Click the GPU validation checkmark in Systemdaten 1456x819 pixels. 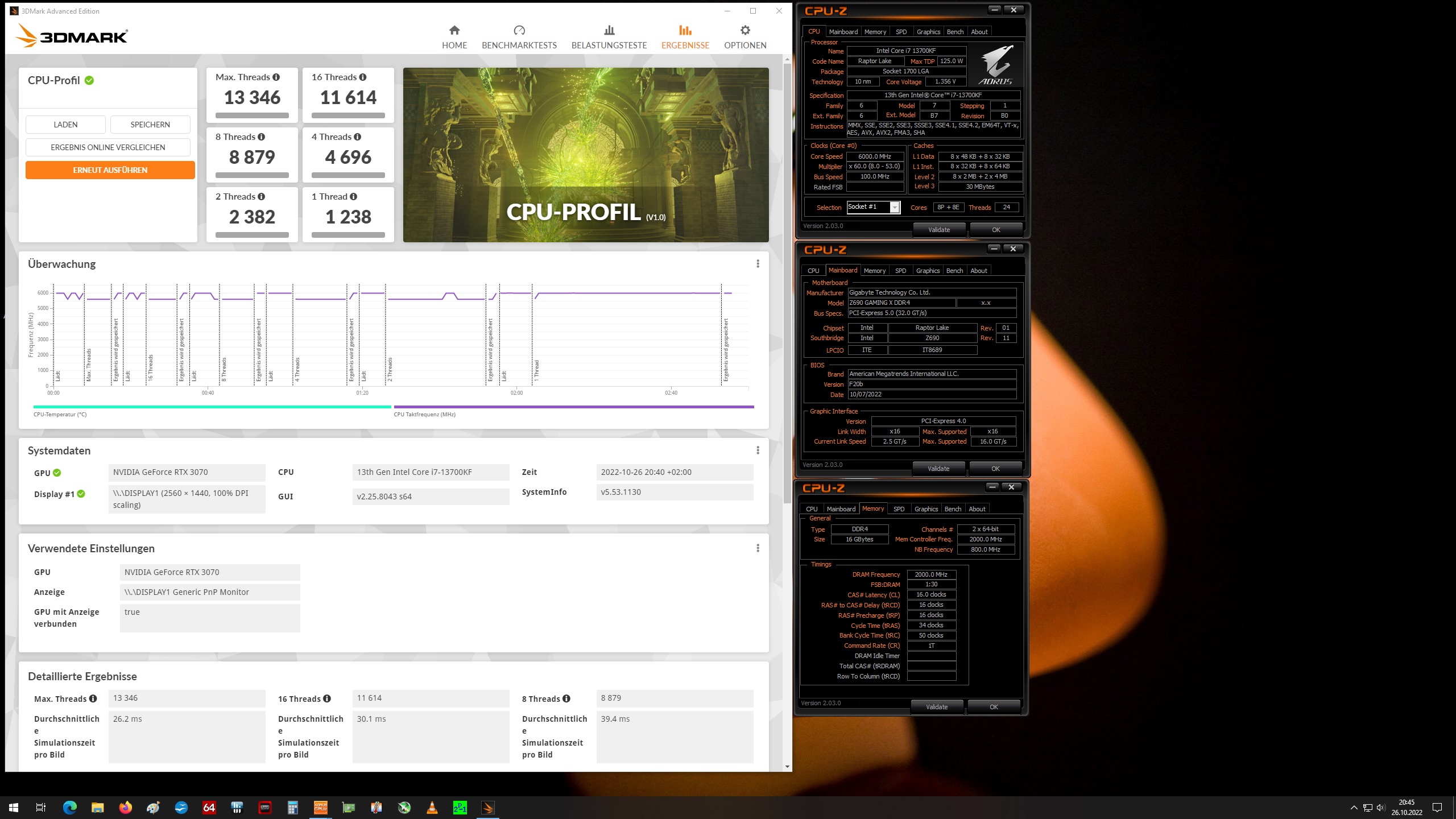[x=57, y=473]
